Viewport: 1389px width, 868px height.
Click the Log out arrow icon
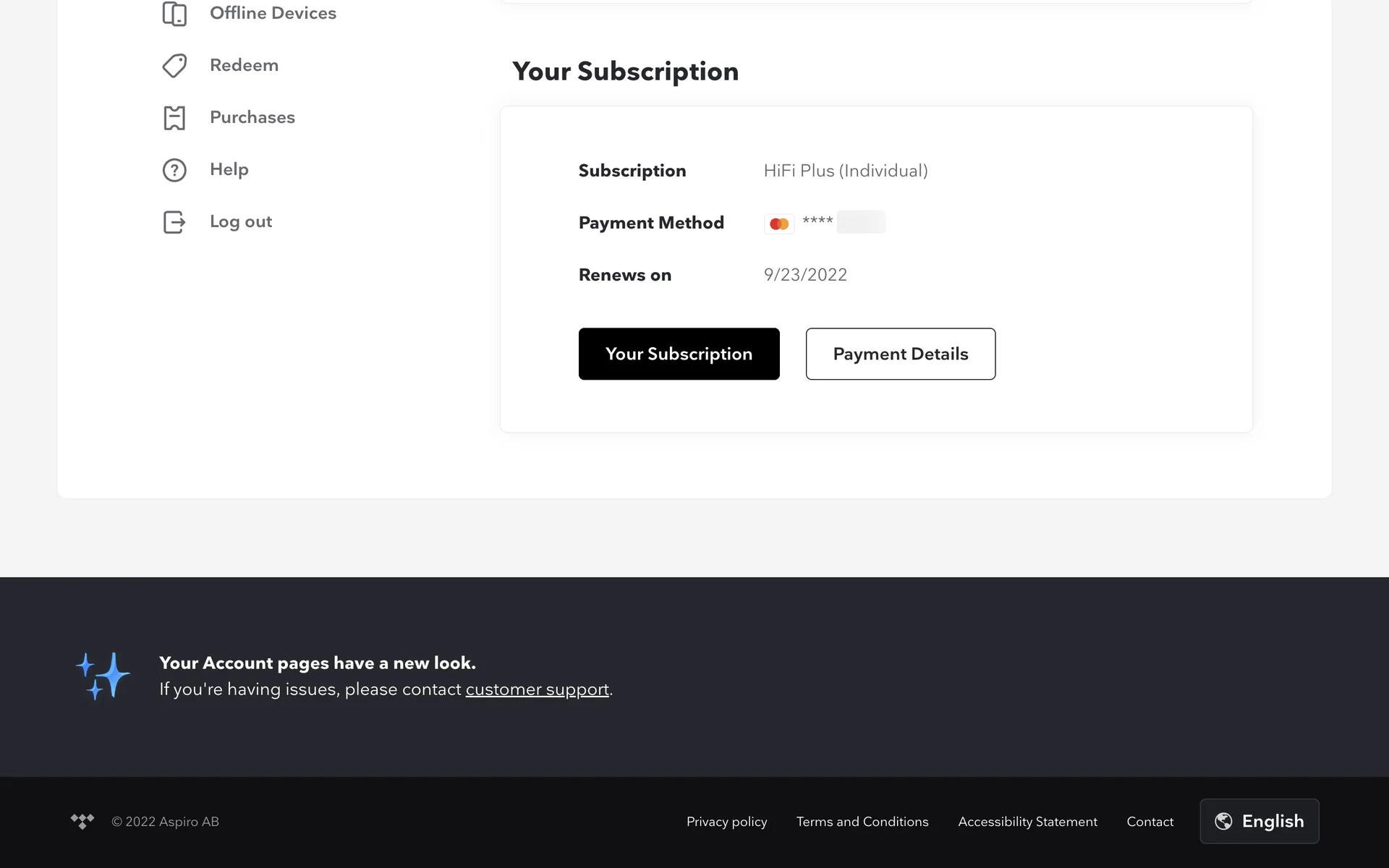coord(174,222)
